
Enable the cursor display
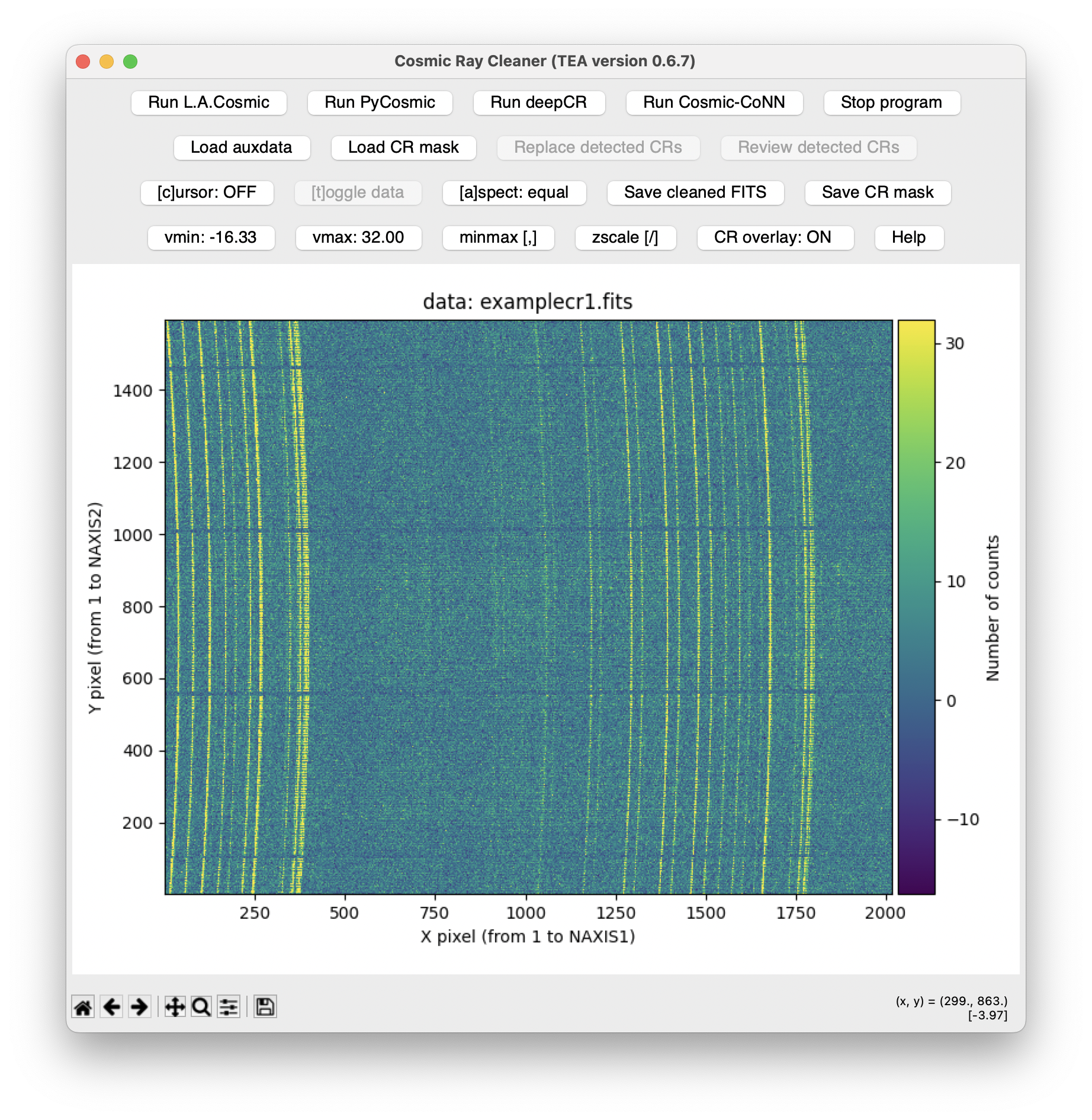point(207,192)
